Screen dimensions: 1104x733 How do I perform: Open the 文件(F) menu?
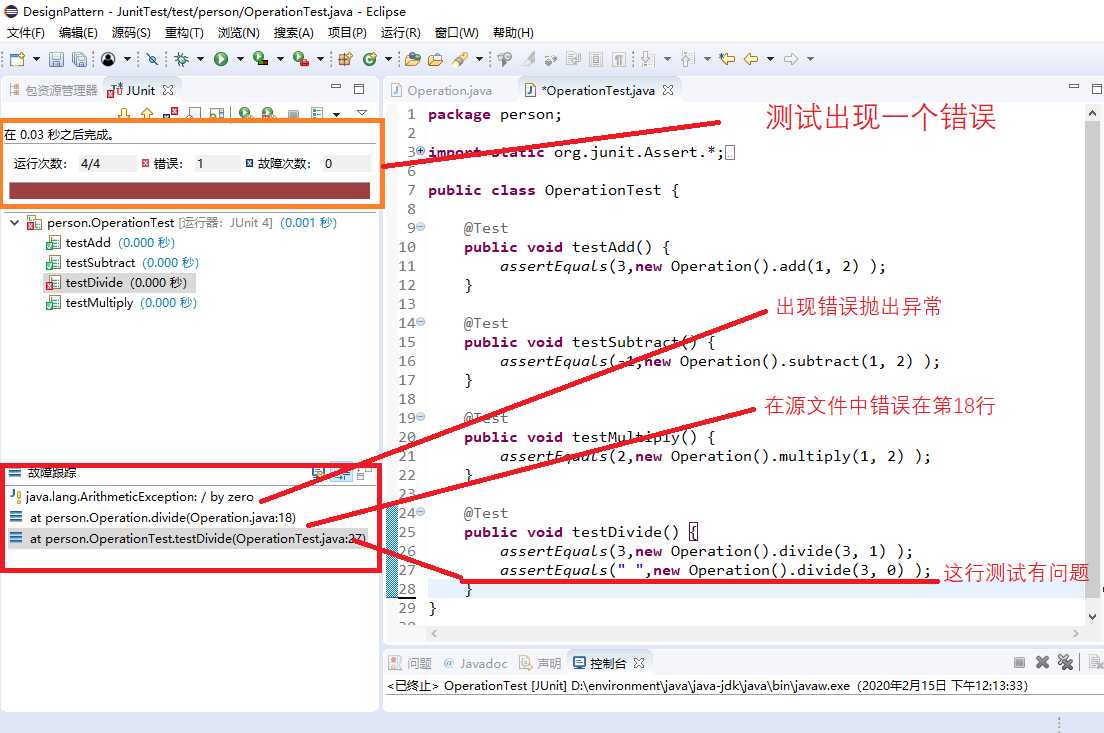25,32
